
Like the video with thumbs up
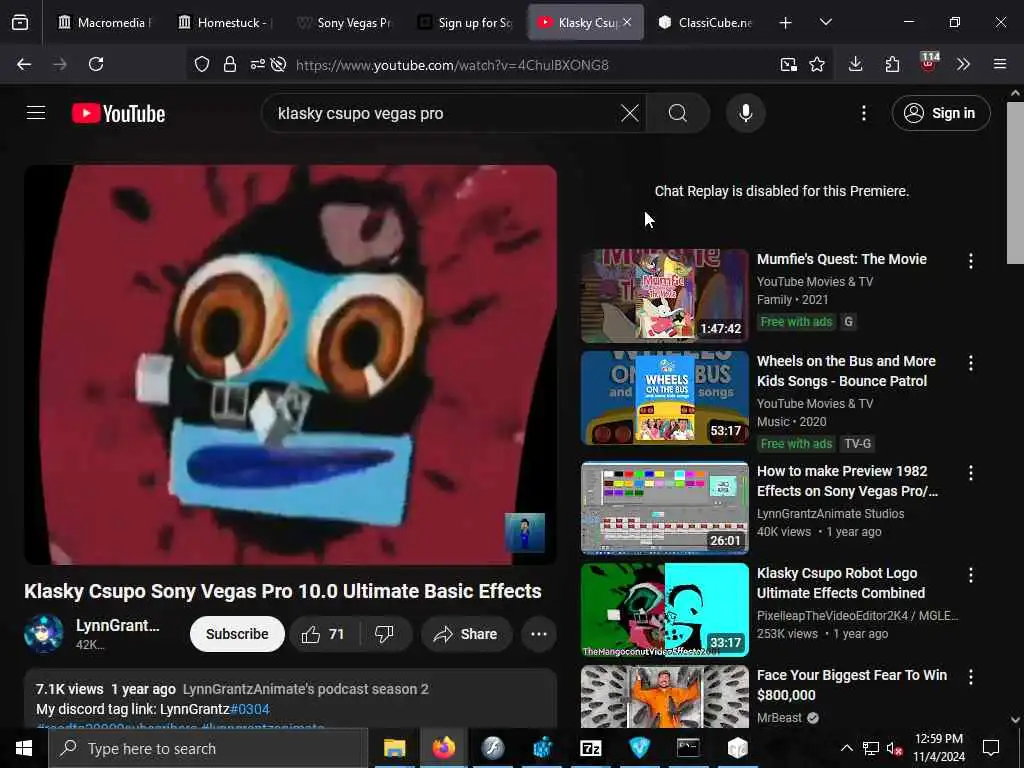click(323, 634)
